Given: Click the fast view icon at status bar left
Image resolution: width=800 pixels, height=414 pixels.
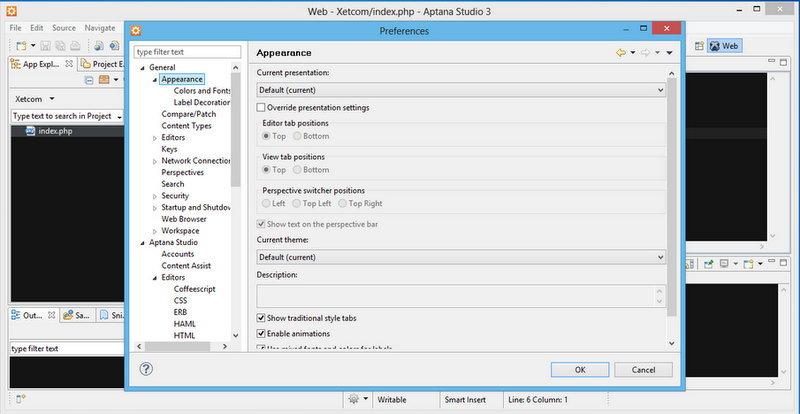Looking at the screenshot, I should (21, 399).
